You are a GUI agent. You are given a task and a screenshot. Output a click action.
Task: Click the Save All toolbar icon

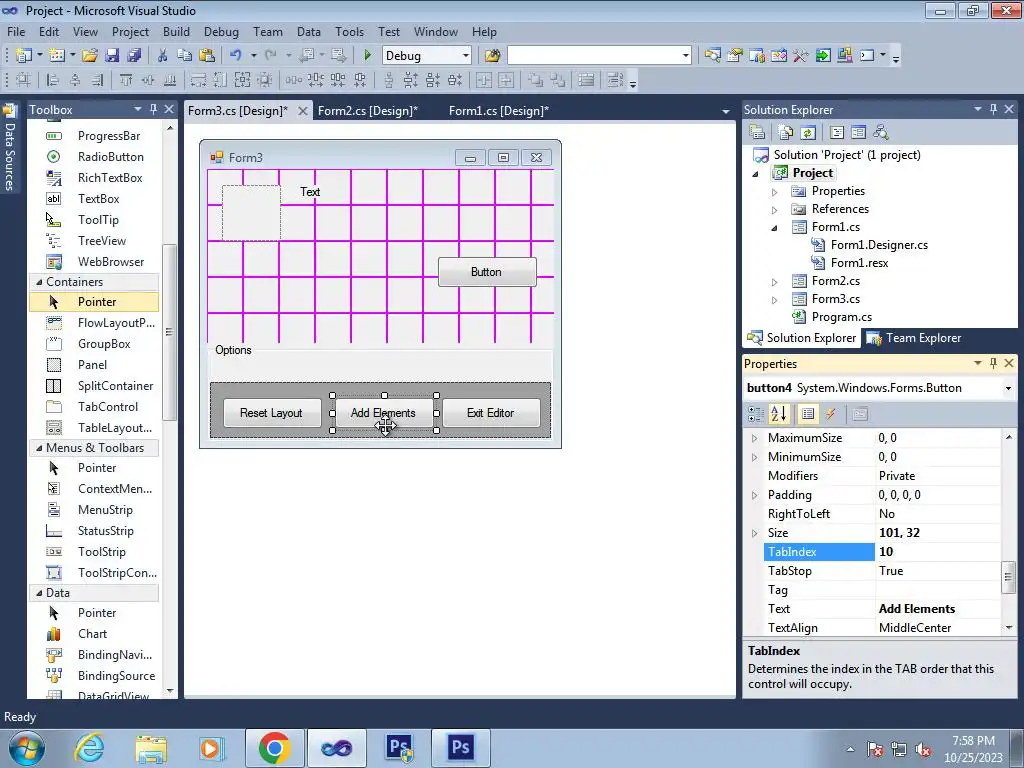[134, 56]
